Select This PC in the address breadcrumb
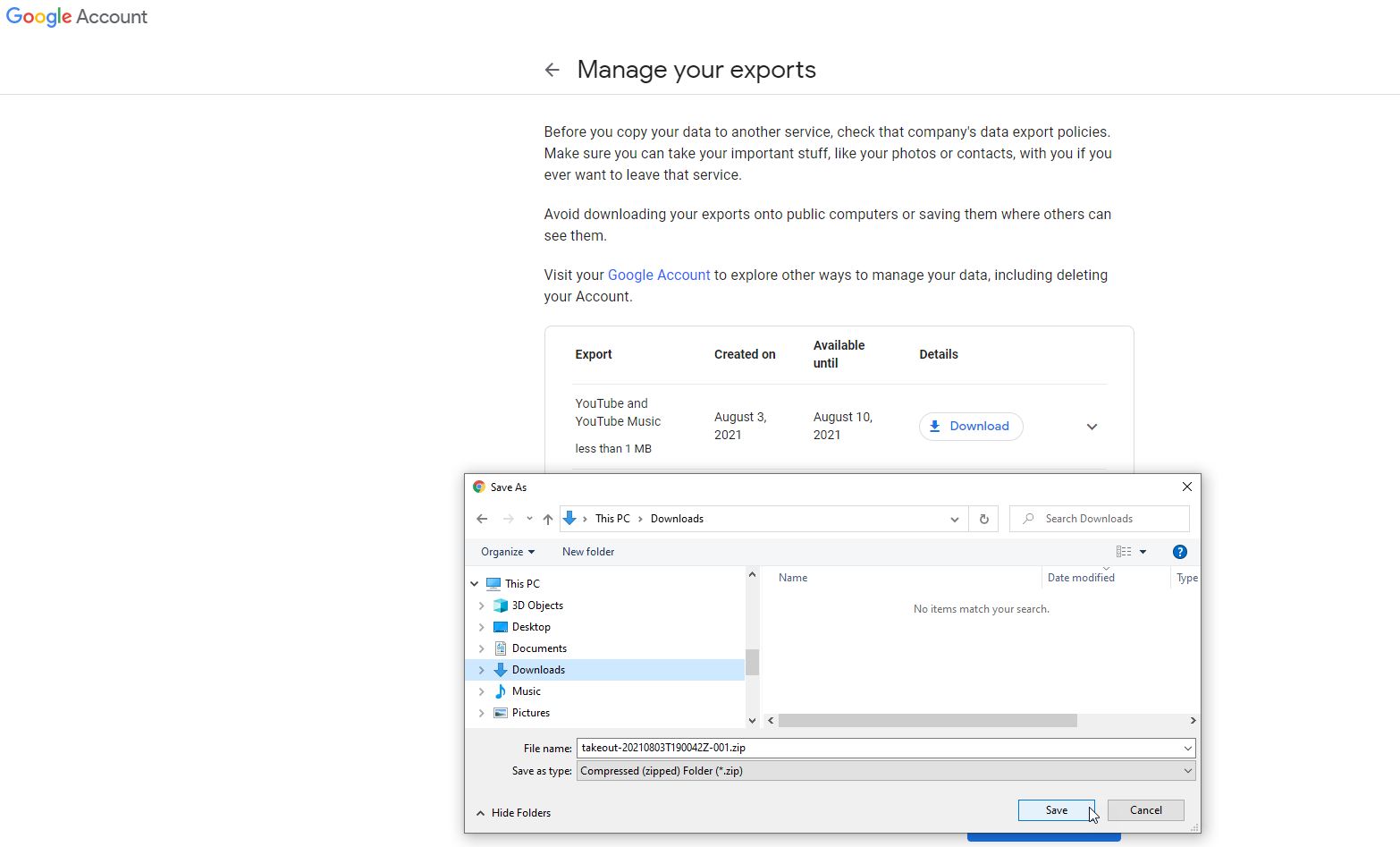The image size is (1400, 847). tap(612, 519)
